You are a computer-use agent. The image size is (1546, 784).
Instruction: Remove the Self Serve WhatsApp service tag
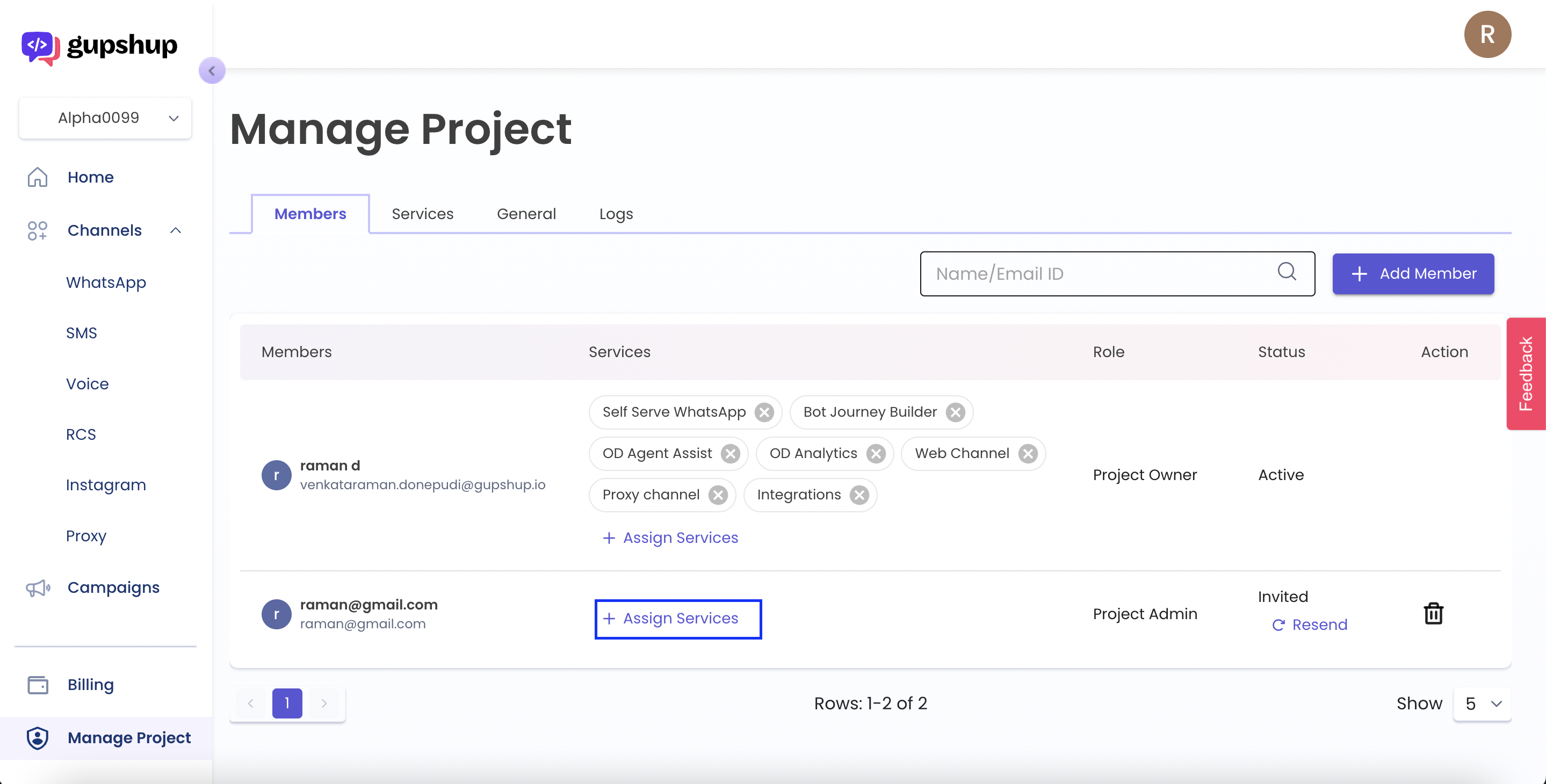pyautogui.click(x=764, y=413)
